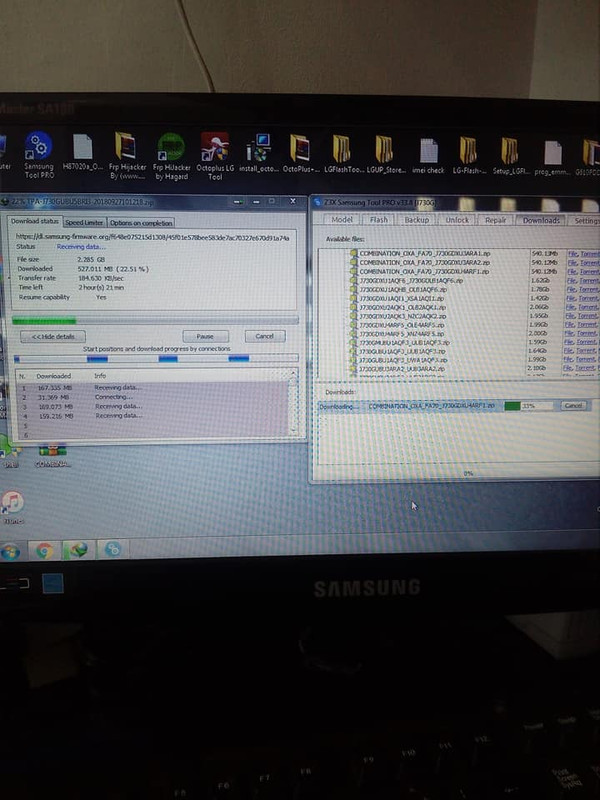Open Speed Limiter tab
The image size is (600, 800).
(84, 222)
